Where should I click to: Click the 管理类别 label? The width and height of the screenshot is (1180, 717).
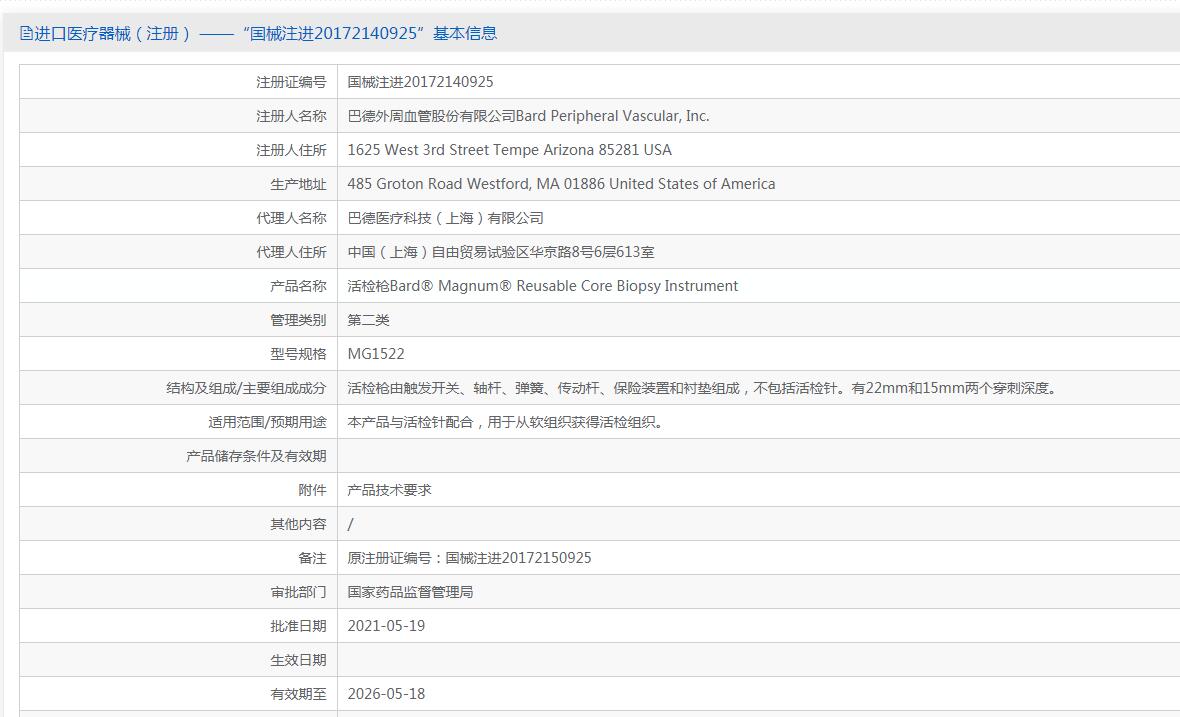(x=298, y=320)
